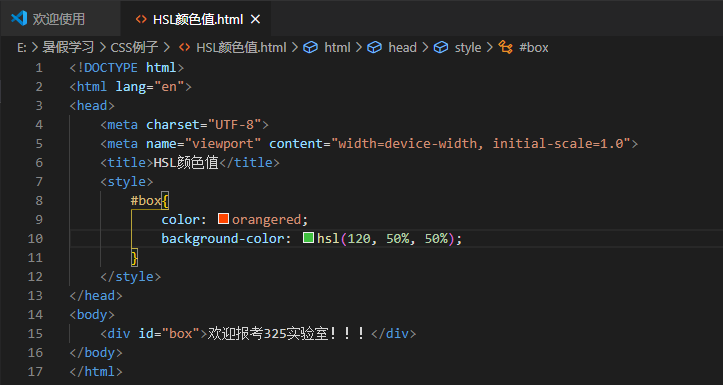723x385 pixels.
Task: Open the orangered color swatch picker
Action: pos(224,219)
